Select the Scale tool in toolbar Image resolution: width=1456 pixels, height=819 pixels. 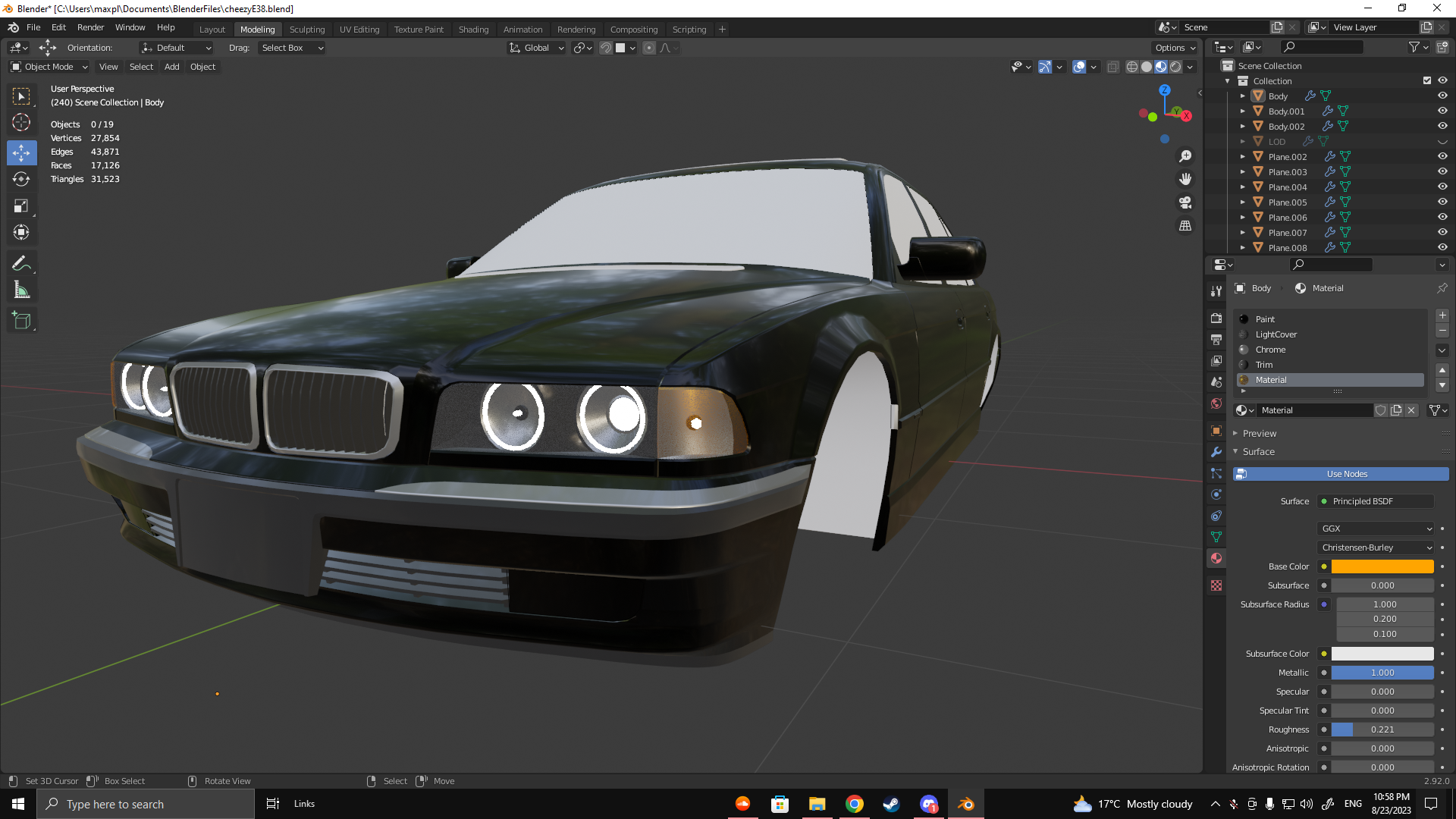tap(21, 206)
